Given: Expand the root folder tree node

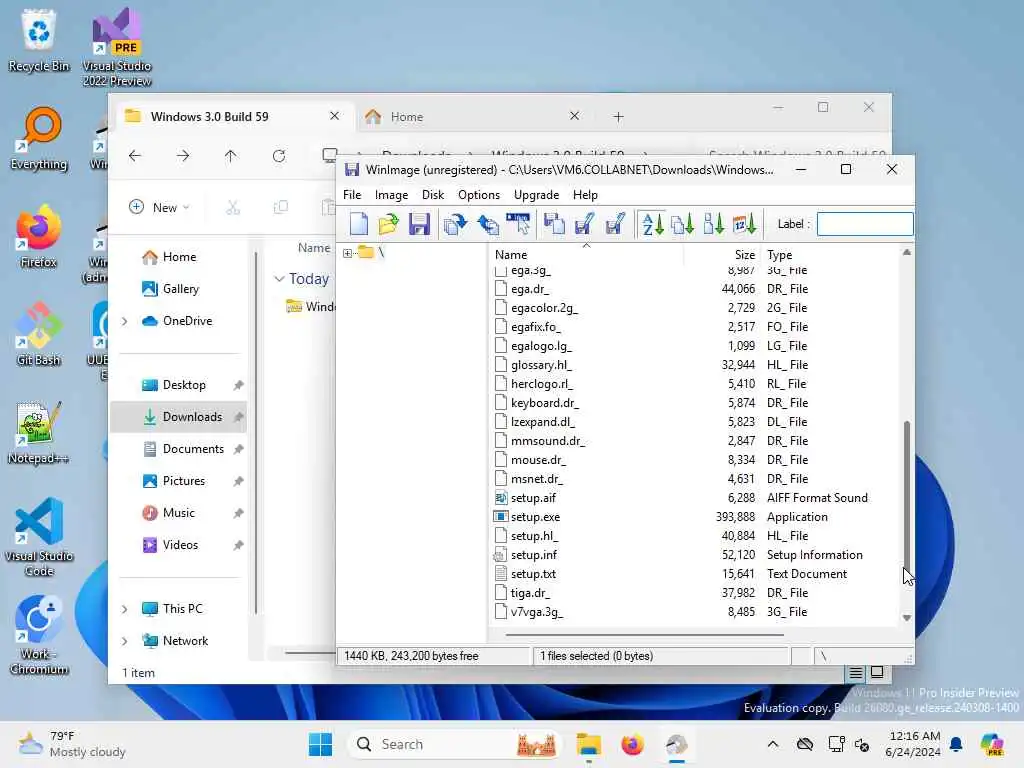Looking at the screenshot, I should [347, 253].
